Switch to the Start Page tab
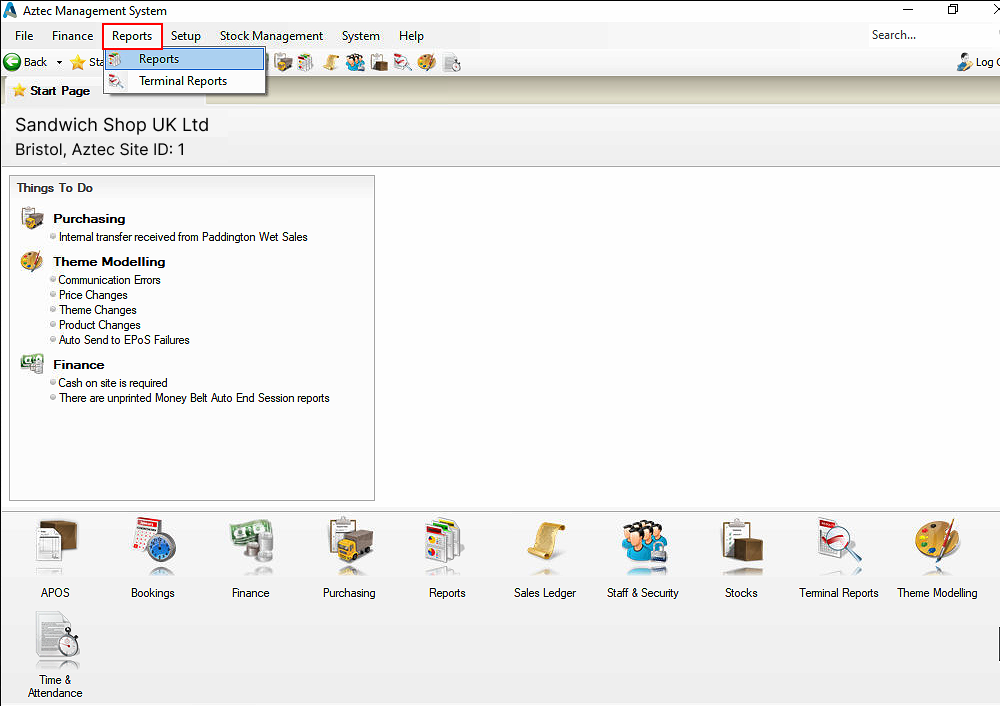 (51, 91)
